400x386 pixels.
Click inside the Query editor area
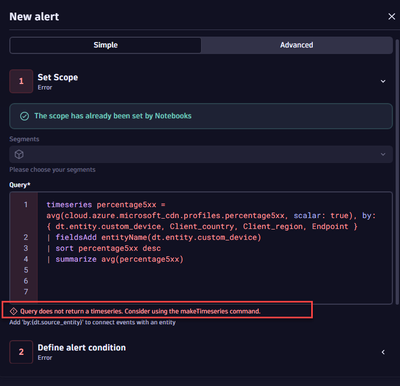[201, 248]
